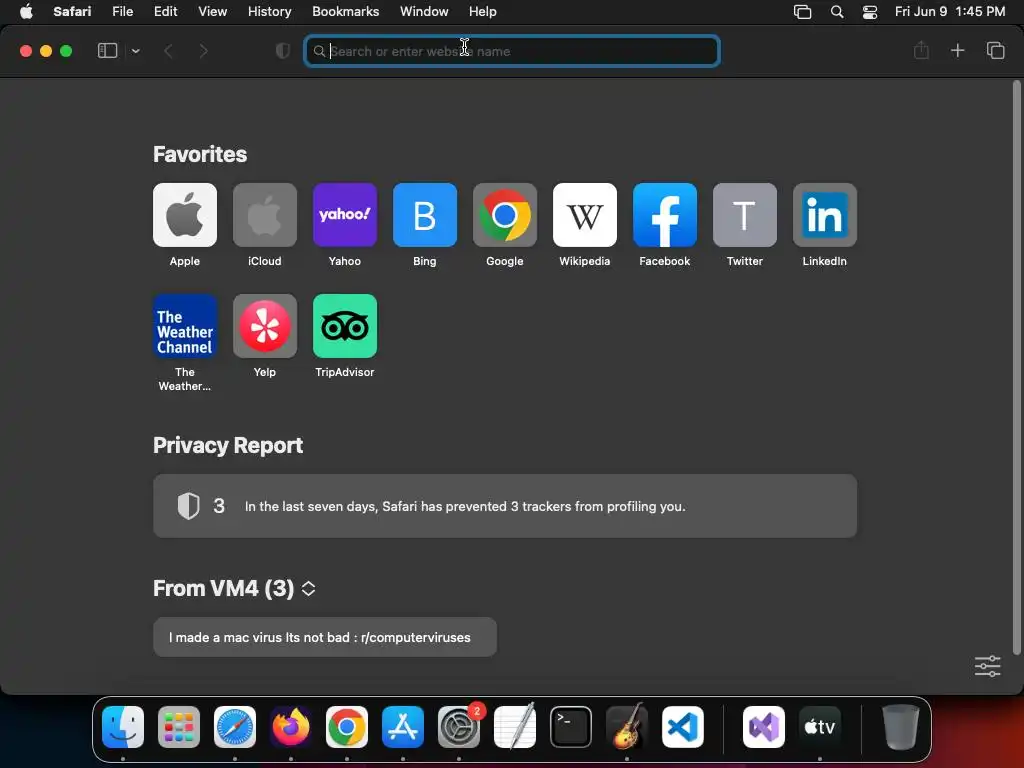Open Terminal from the Dock
Screen dimensions: 1024x768
pos(571,727)
